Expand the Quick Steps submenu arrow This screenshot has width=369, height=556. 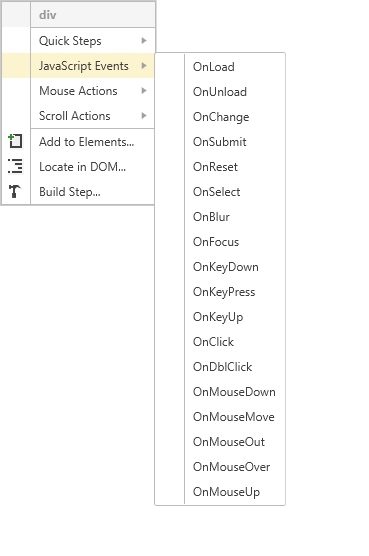pos(144,41)
